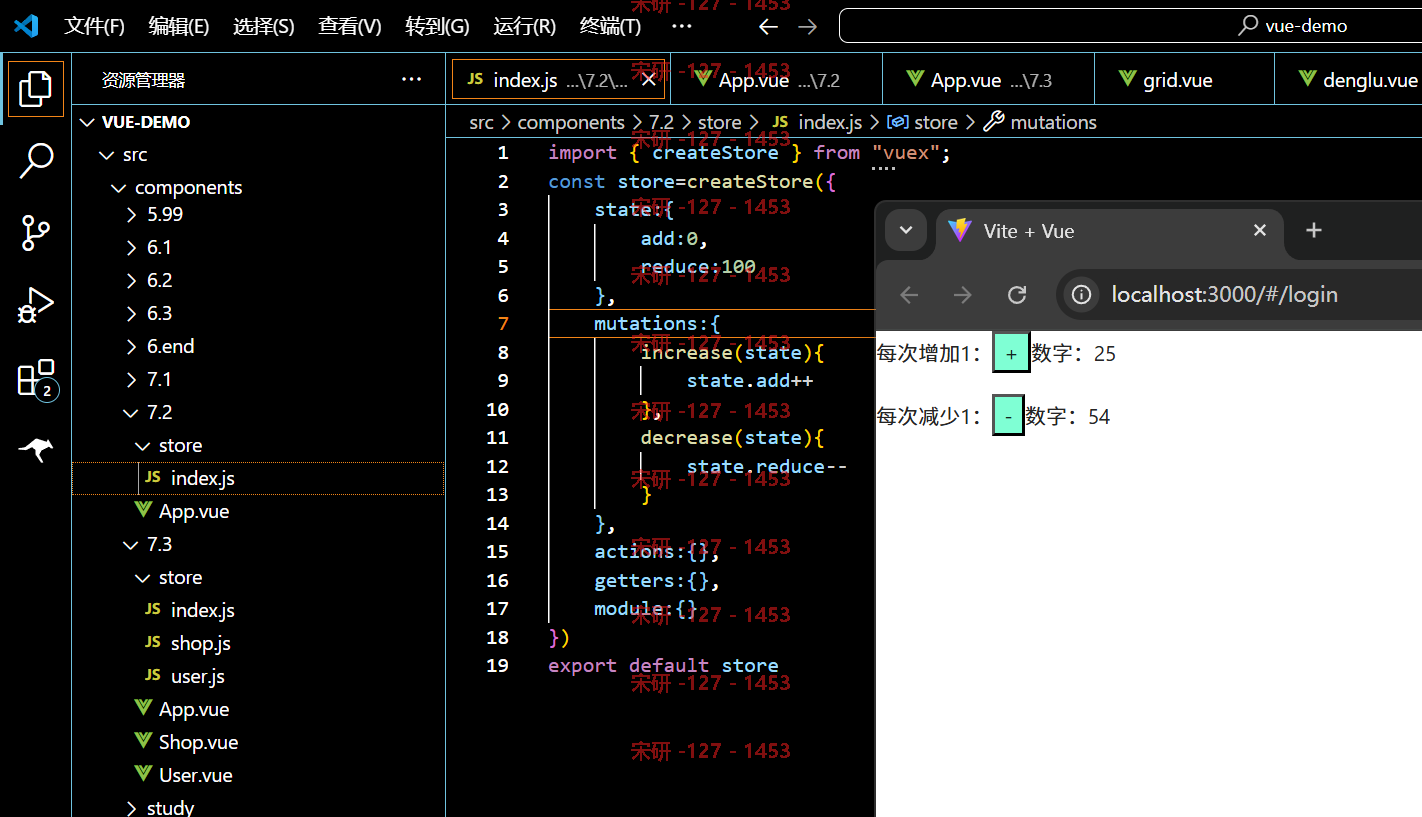Click the browser back button
Image resolution: width=1422 pixels, height=817 pixels.
click(x=909, y=294)
